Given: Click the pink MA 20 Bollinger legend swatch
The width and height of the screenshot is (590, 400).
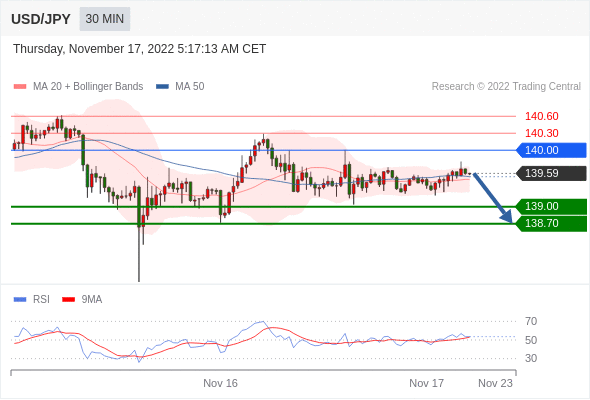Looking at the screenshot, I should pyautogui.click(x=20, y=87).
